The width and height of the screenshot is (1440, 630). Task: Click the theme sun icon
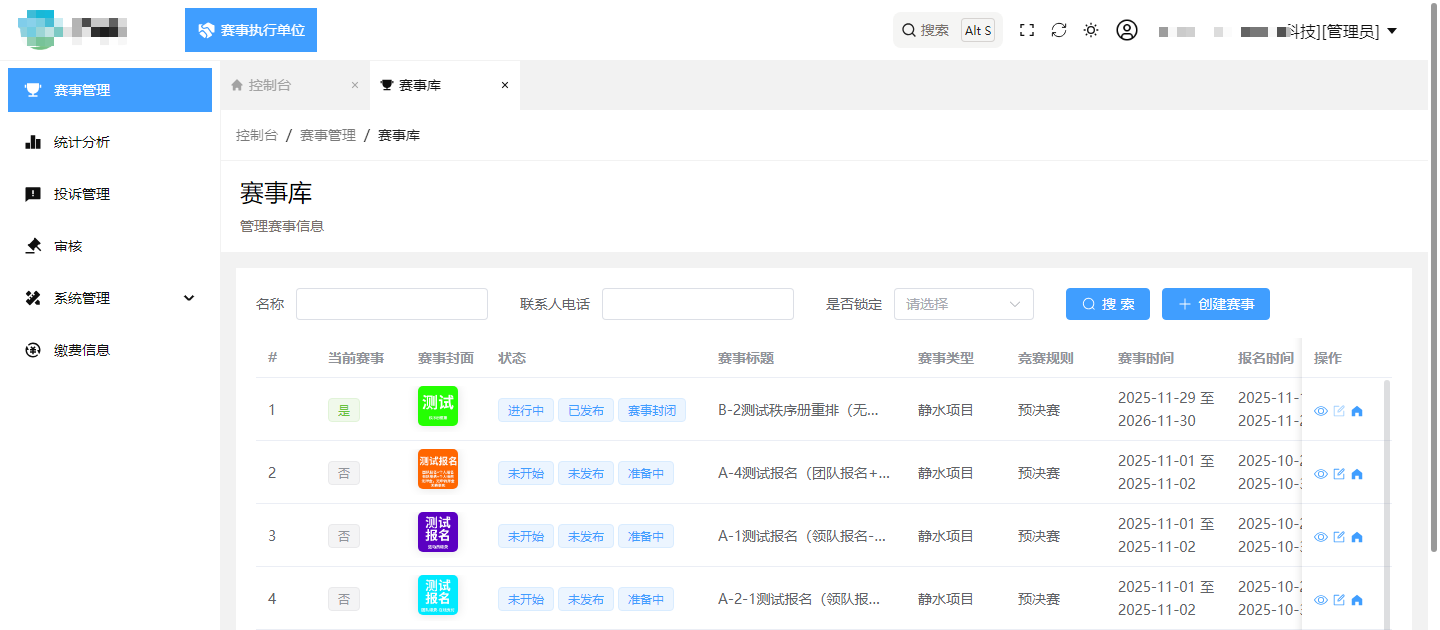coord(1091,30)
